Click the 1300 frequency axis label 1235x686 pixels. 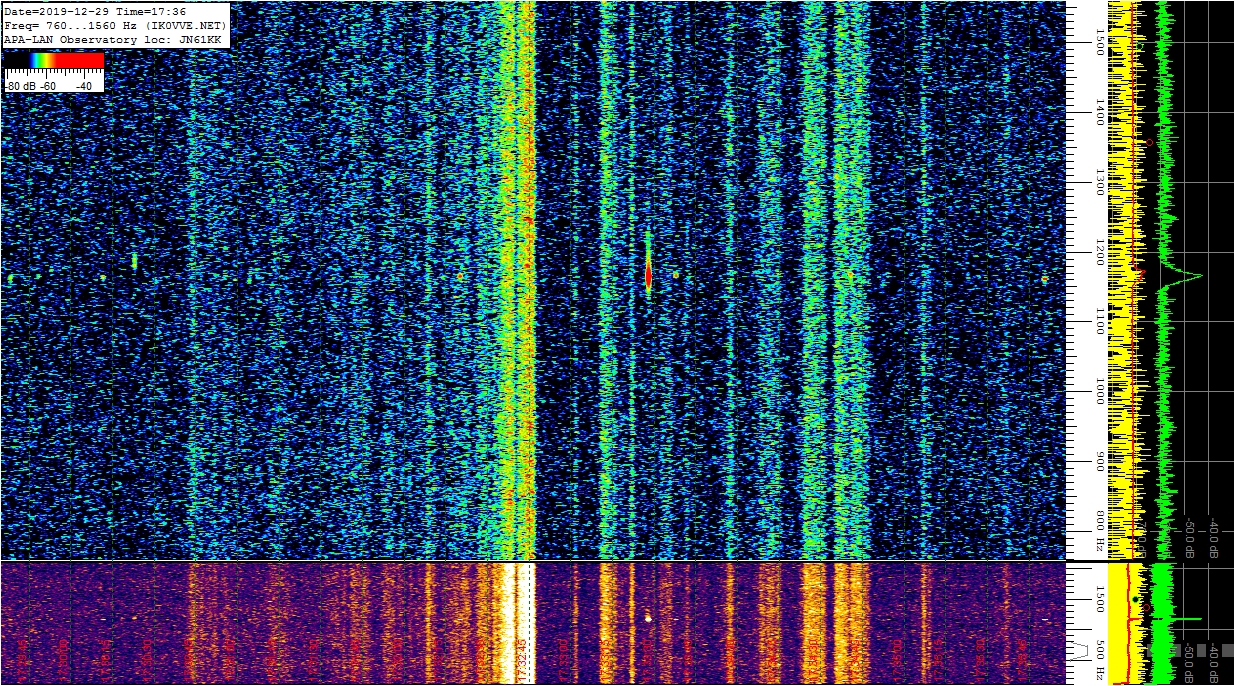pyautogui.click(x=1100, y=181)
